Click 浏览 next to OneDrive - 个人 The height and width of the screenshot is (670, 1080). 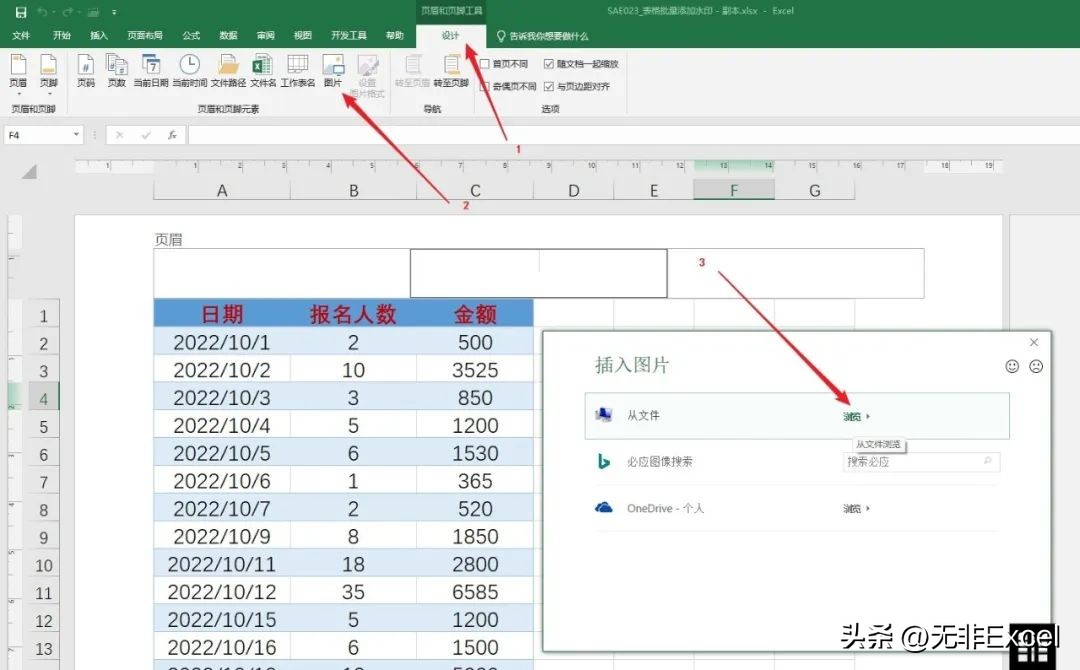856,509
